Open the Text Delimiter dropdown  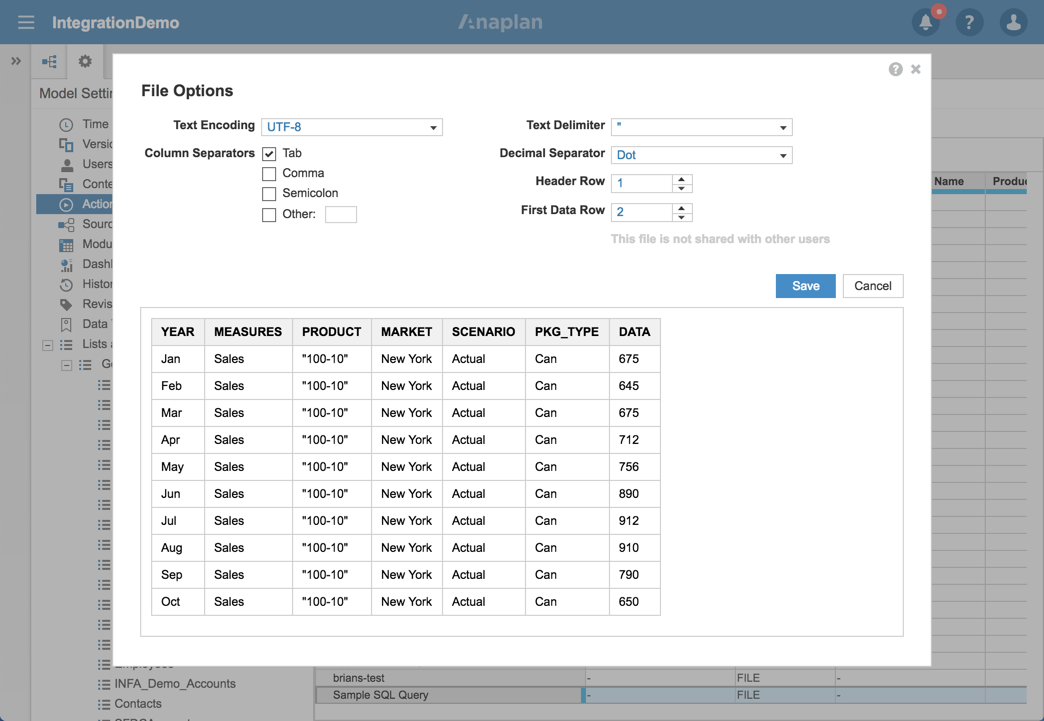702,126
